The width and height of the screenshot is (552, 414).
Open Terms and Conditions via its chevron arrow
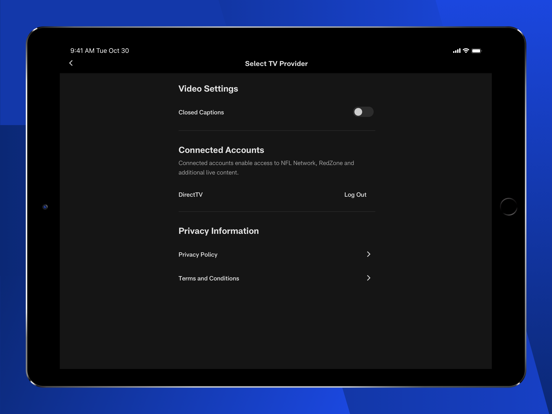click(x=368, y=278)
